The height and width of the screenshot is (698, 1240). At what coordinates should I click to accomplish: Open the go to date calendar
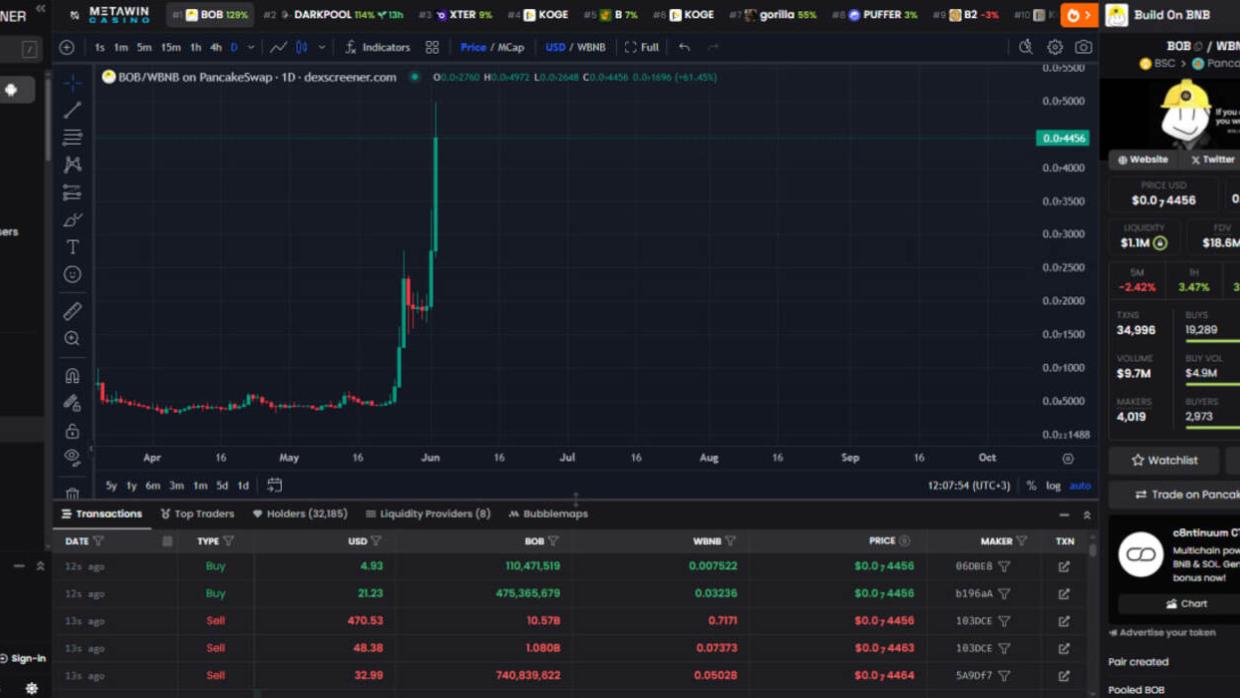point(274,485)
